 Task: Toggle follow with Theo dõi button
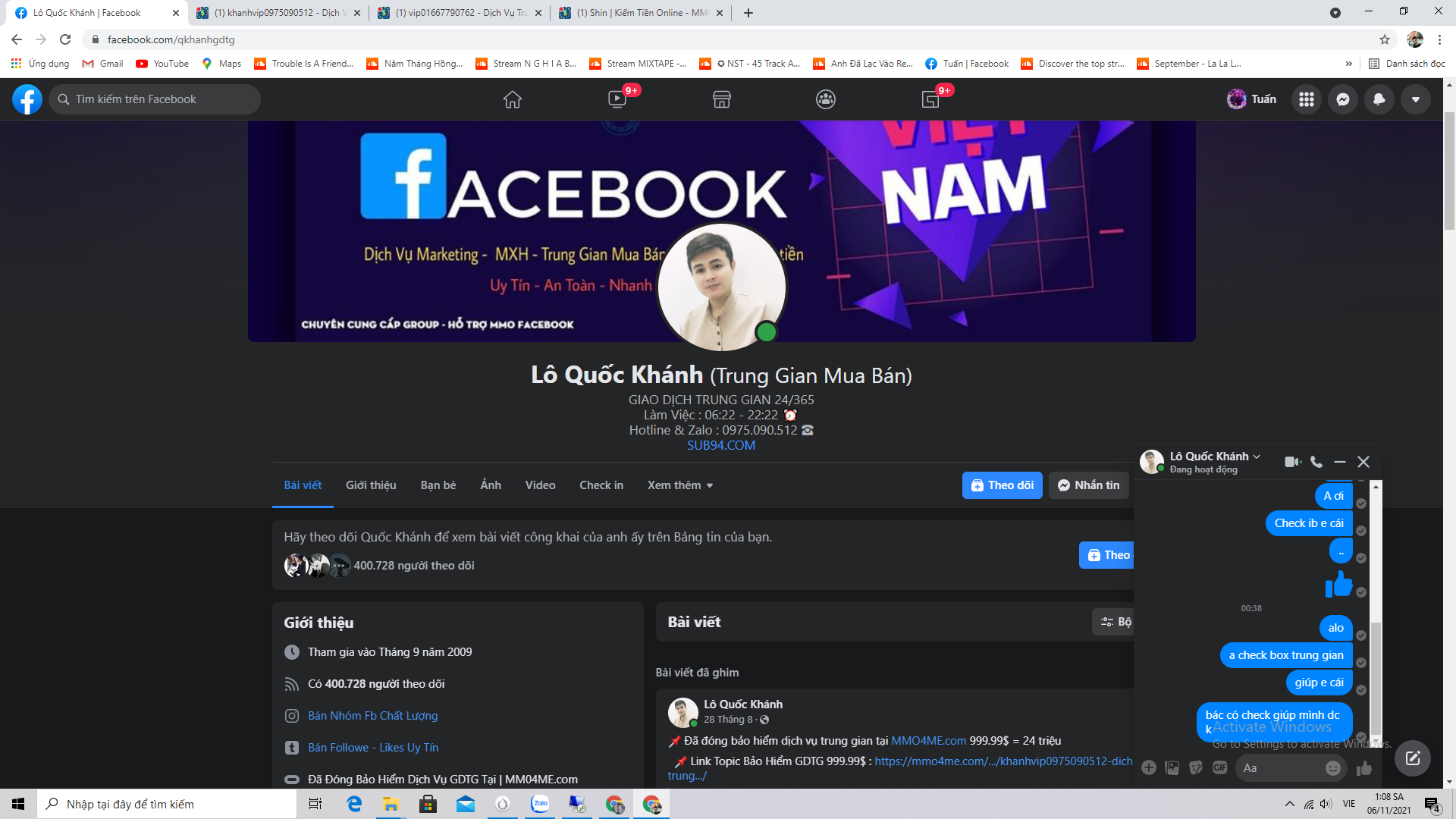[1002, 485]
